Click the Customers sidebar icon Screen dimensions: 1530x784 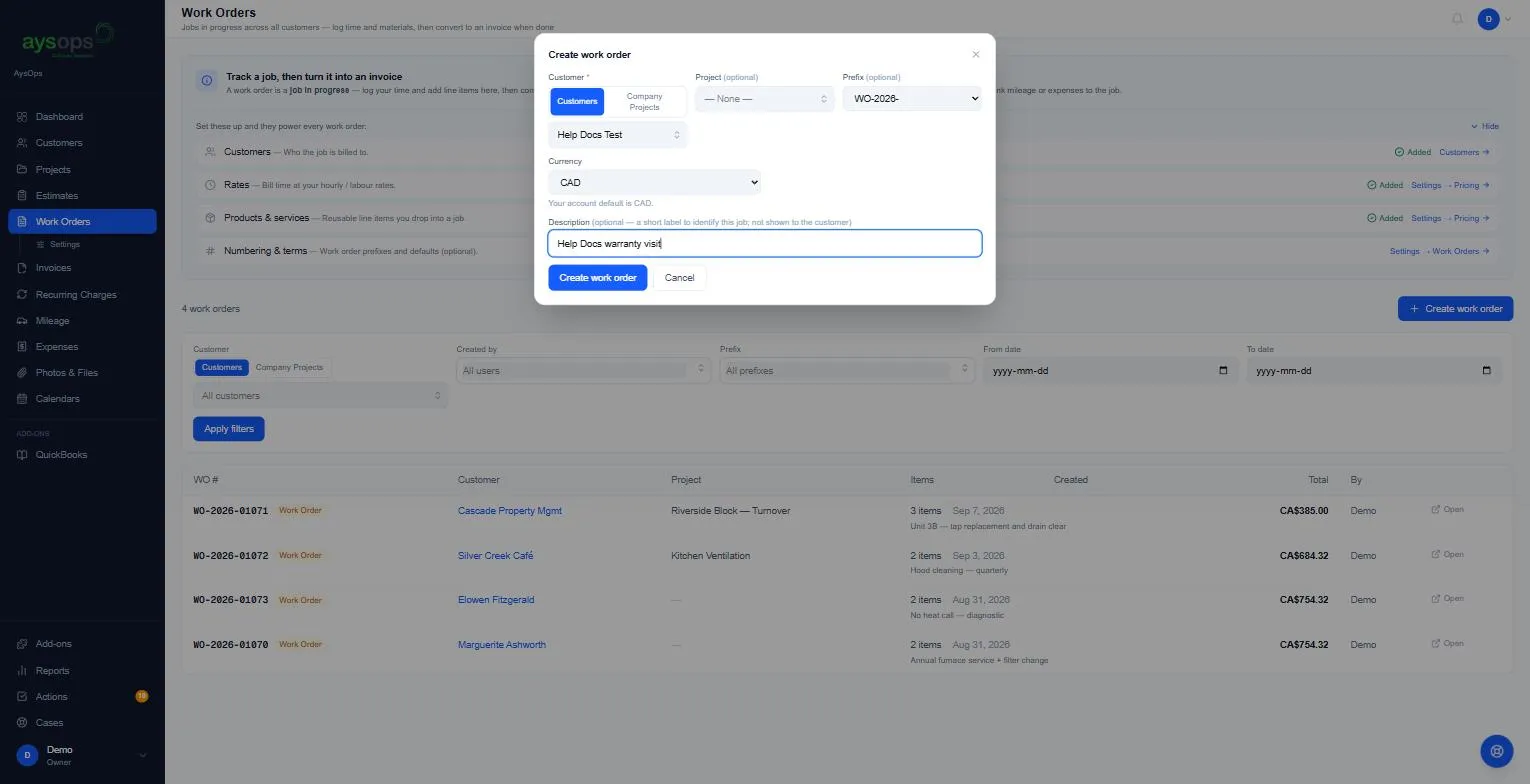click(22, 143)
